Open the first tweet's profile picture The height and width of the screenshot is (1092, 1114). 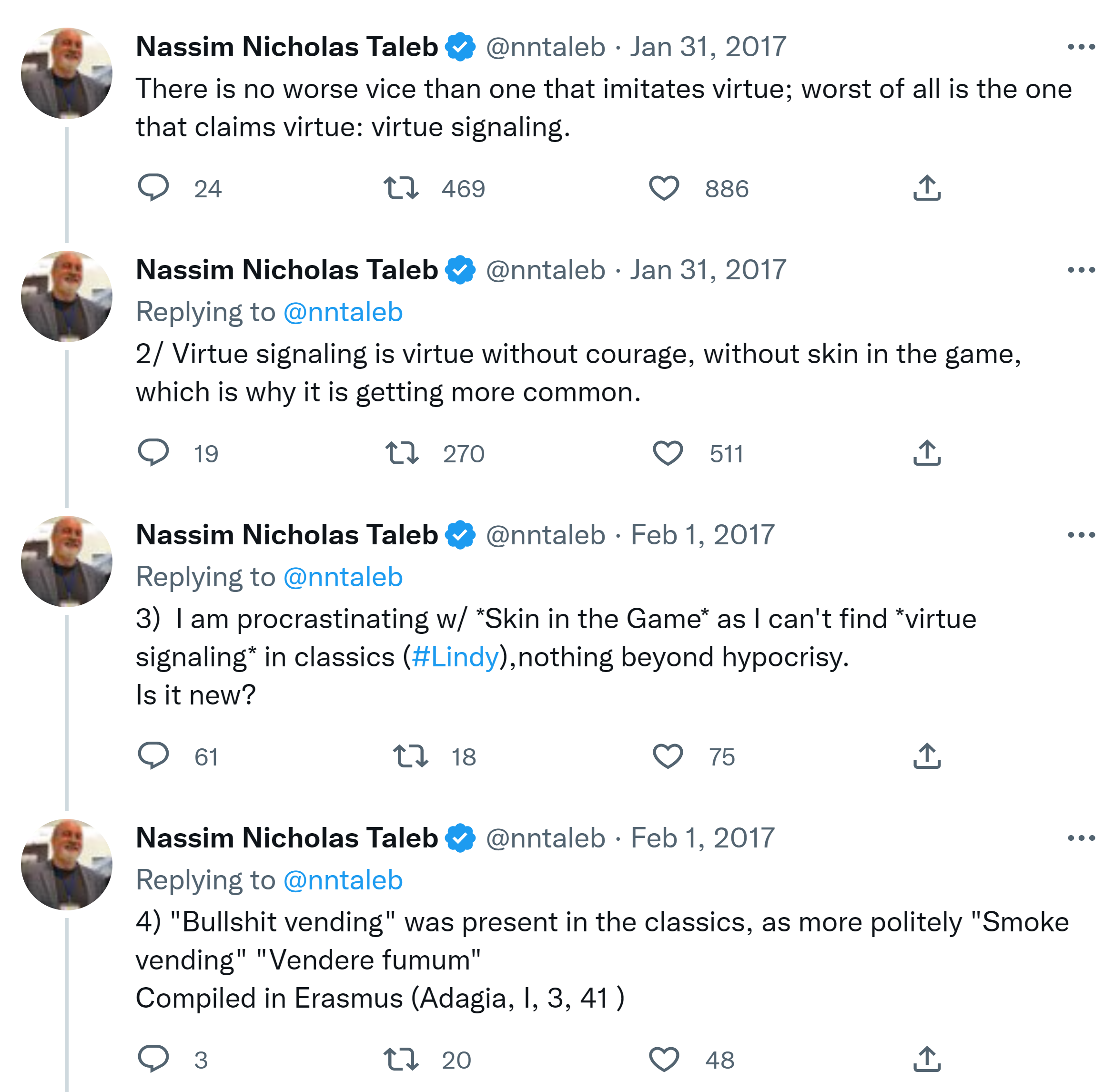coord(67,73)
